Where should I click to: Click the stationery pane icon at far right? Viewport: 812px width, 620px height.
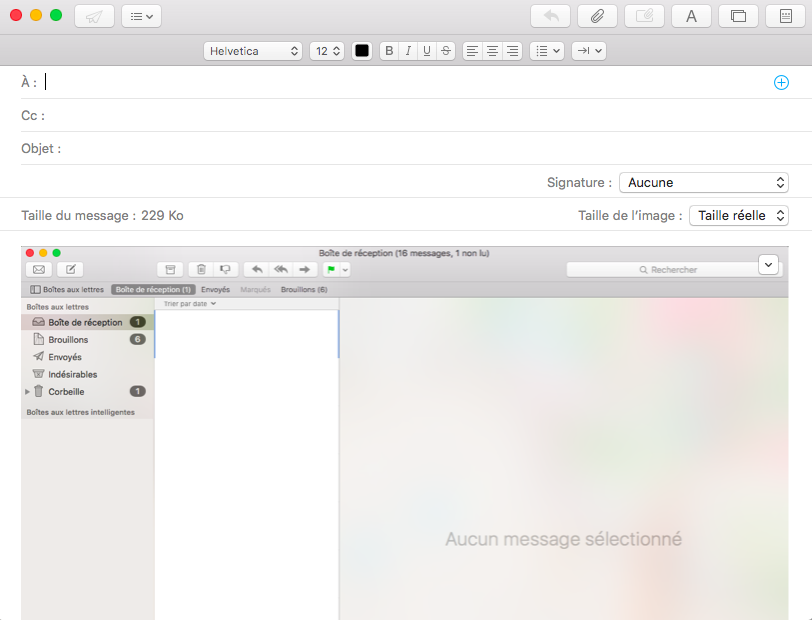(785, 16)
